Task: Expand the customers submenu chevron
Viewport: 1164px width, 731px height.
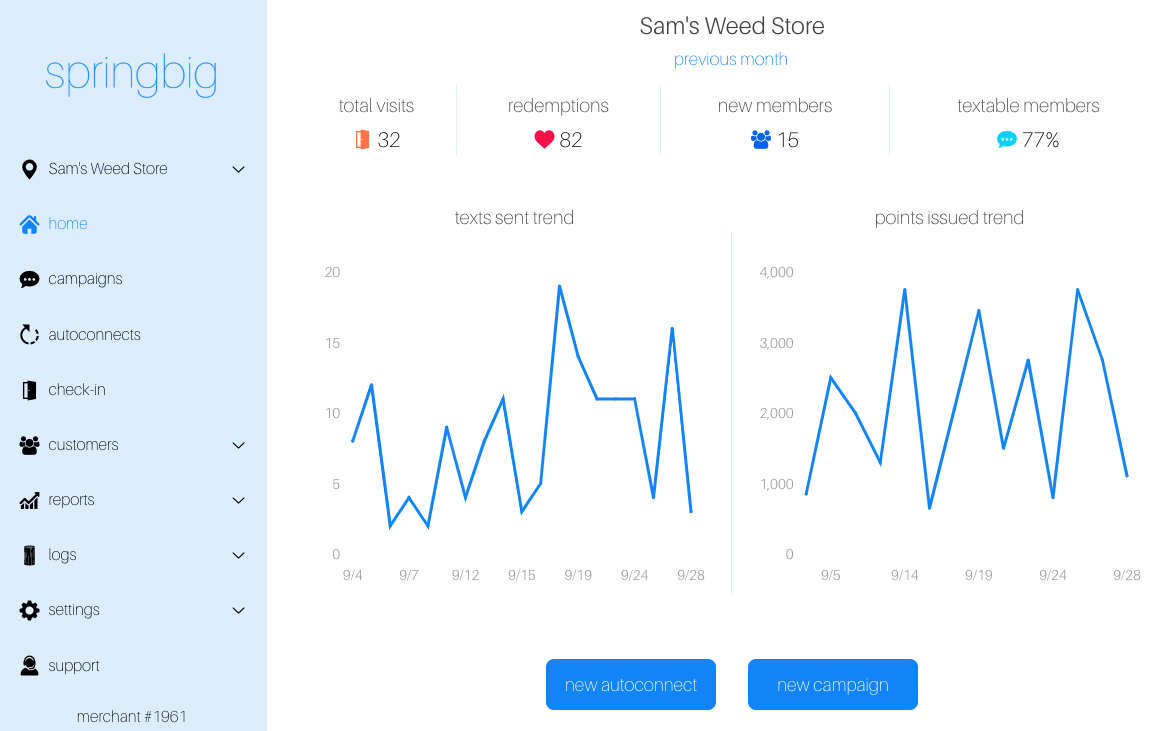Action: tap(238, 445)
